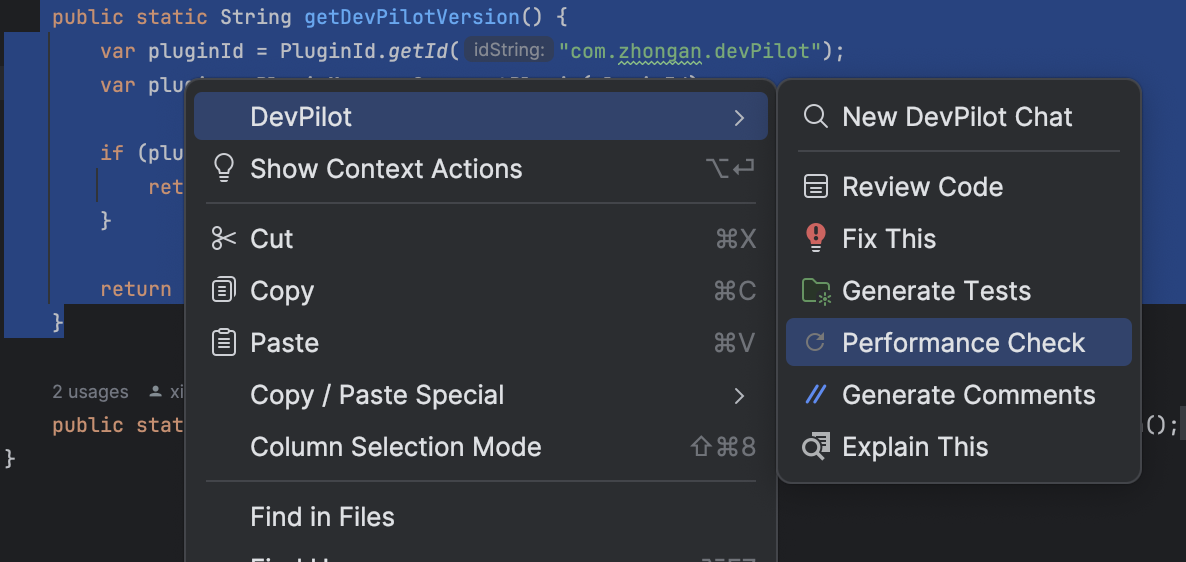Click the ⌘C shortcut label

(734, 291)
